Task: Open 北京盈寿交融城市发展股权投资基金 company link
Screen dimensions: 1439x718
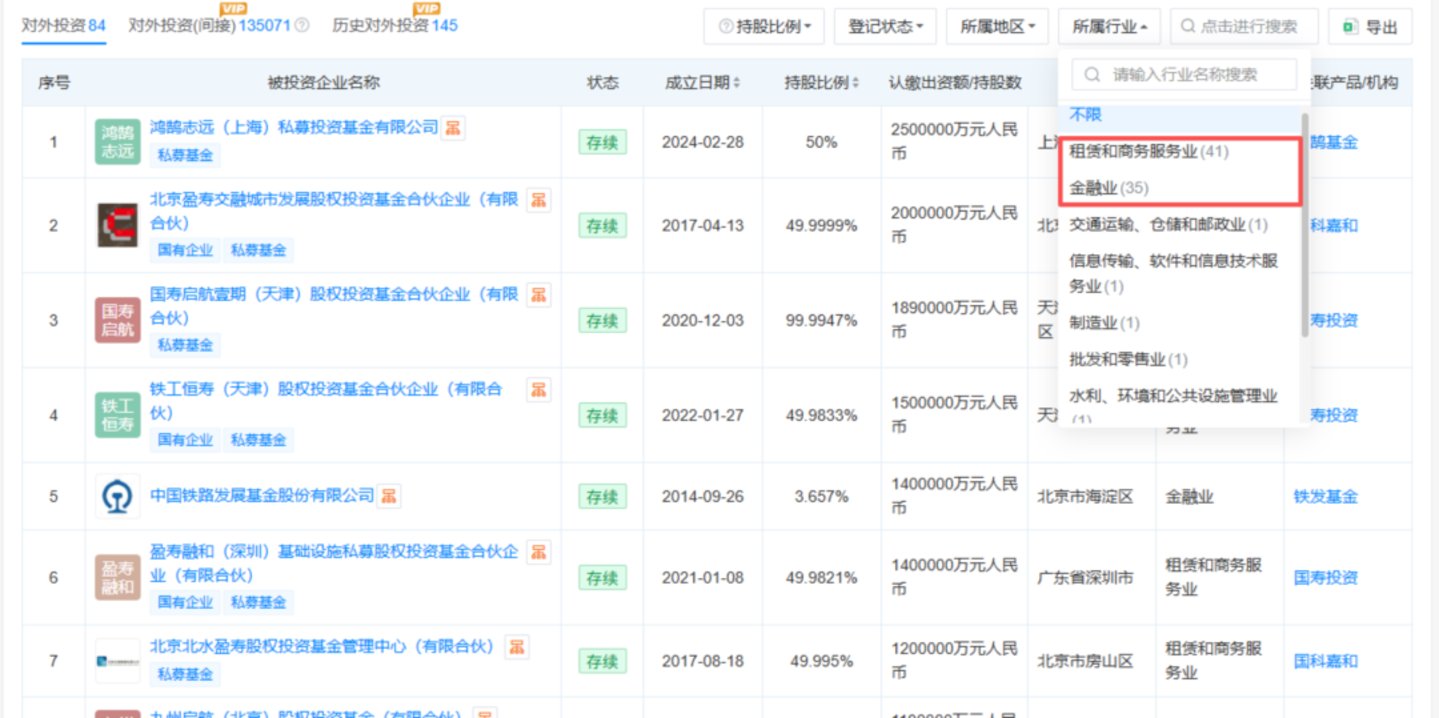Action: tap(334, 210)
